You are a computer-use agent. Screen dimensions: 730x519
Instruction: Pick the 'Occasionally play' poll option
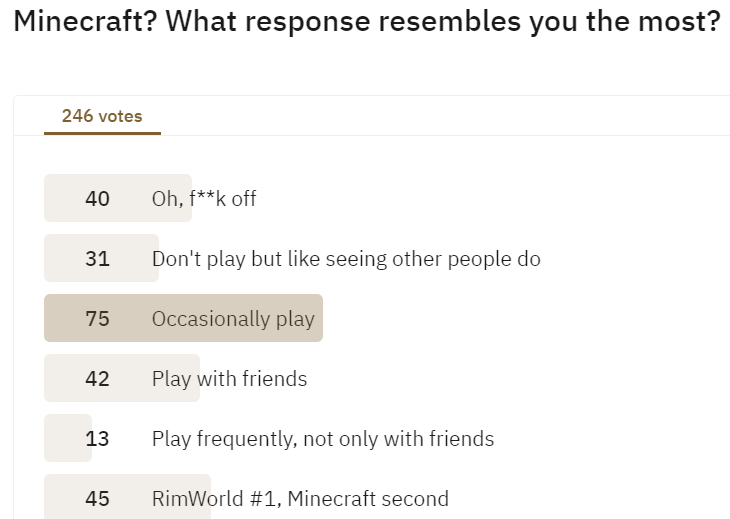click(x=233, y=319)
